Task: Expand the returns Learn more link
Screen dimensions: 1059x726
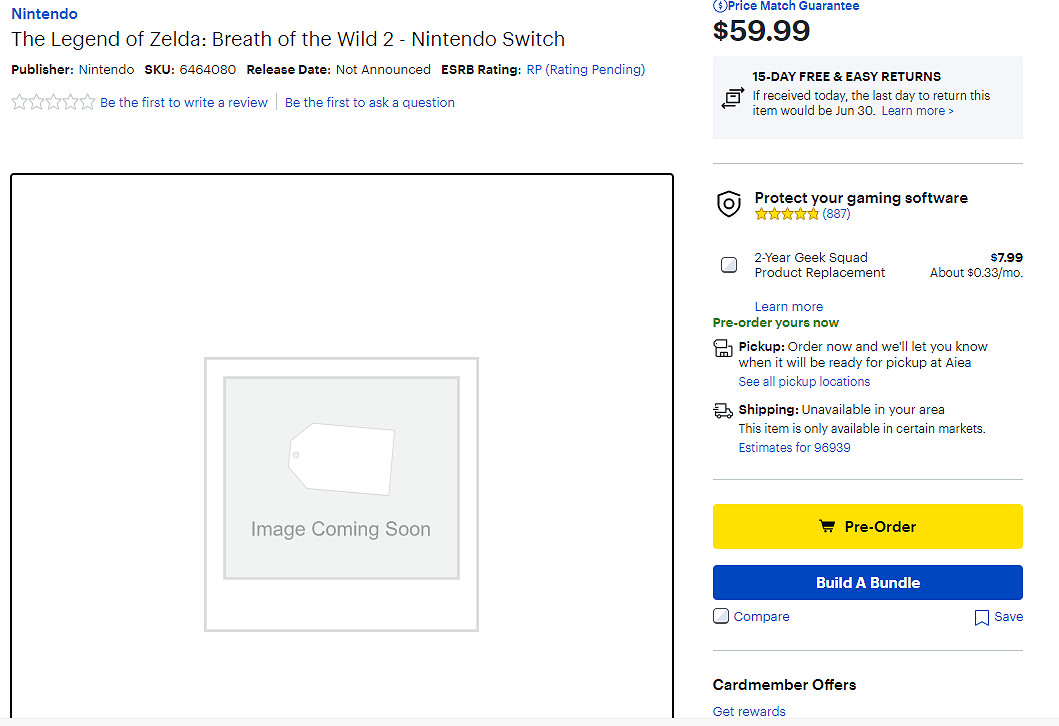Action: tap(917, 111)
